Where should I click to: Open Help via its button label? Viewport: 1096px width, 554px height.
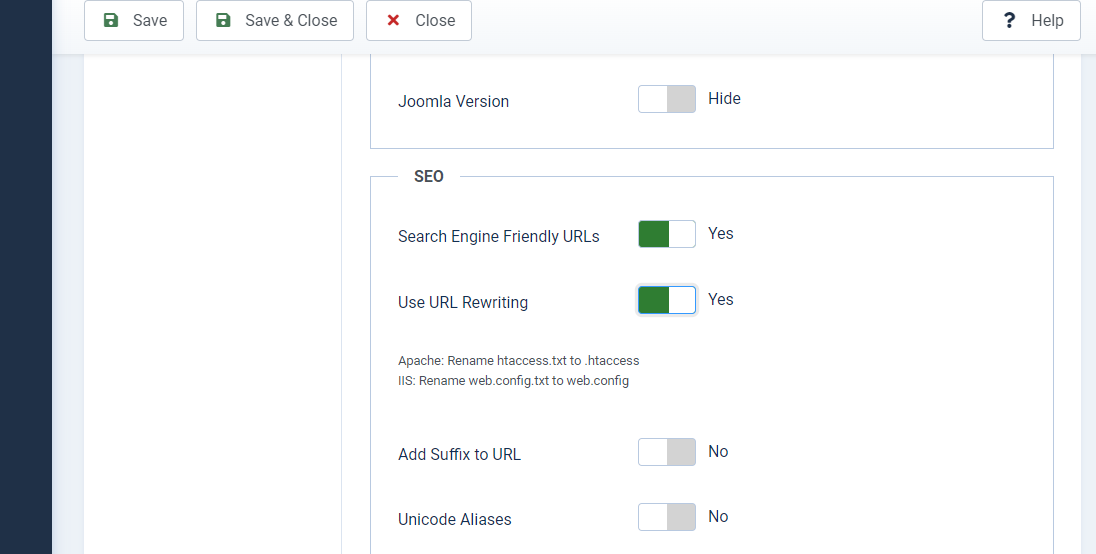coord(1047,20)
